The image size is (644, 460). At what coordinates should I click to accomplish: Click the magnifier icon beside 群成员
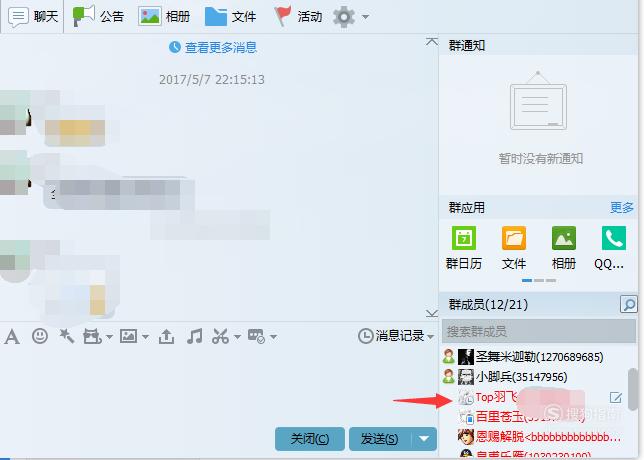click(x=628, y=305)
